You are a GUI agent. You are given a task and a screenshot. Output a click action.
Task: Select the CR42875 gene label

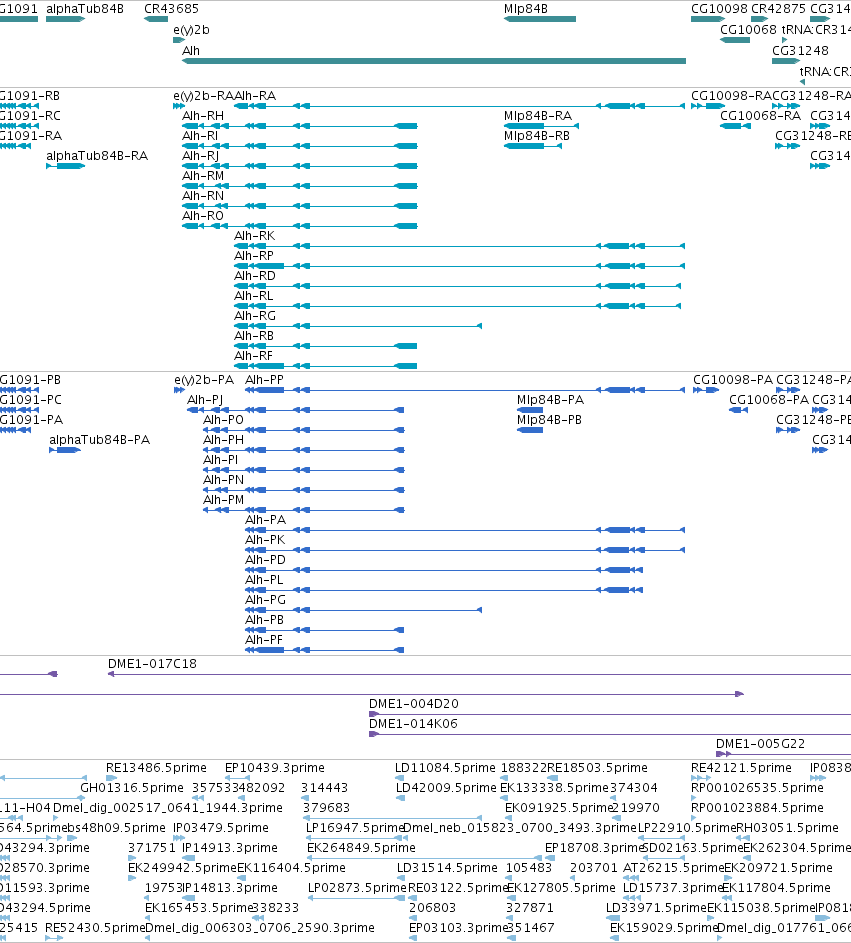778,8
